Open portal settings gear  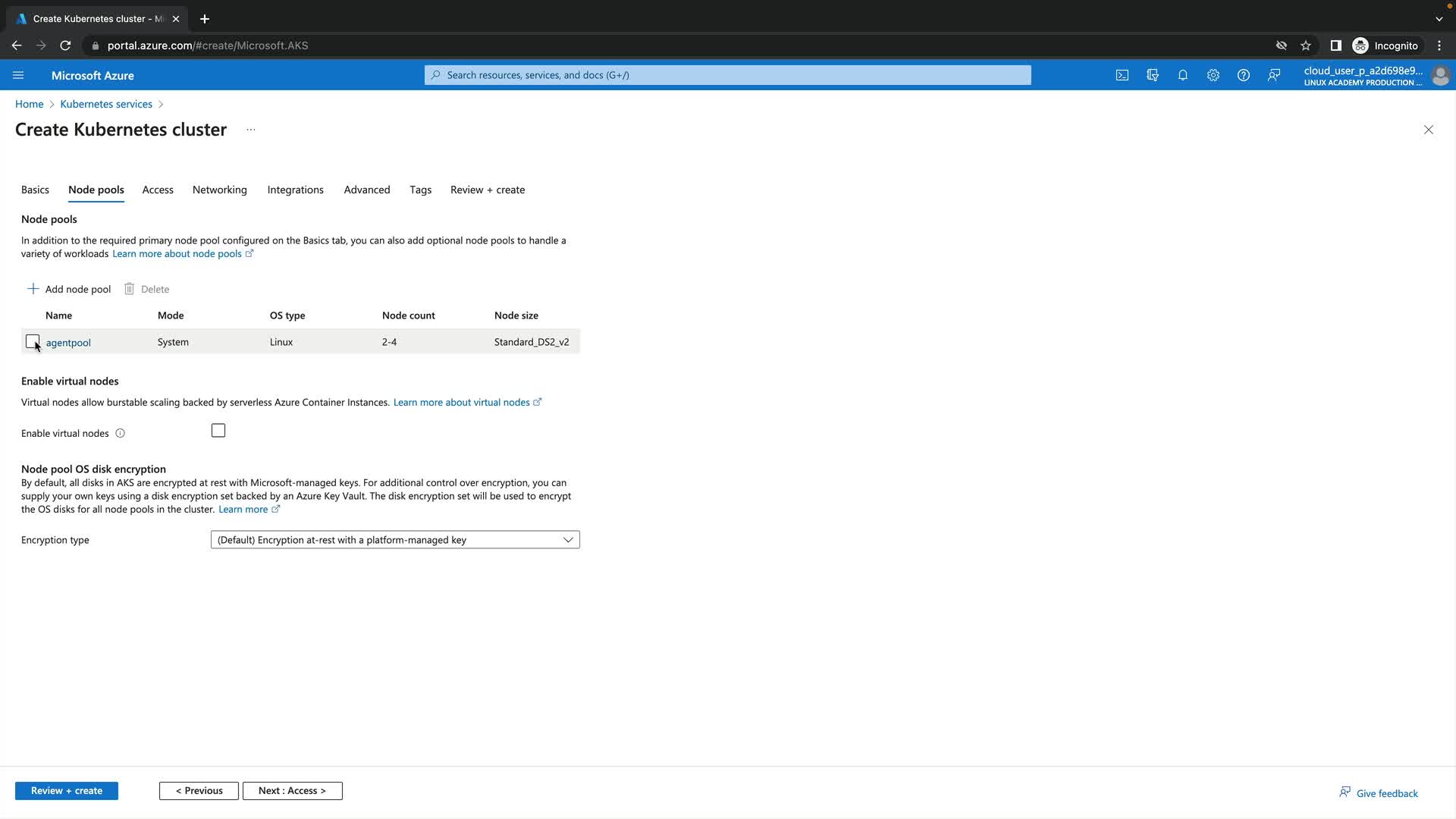[1213, 75]
